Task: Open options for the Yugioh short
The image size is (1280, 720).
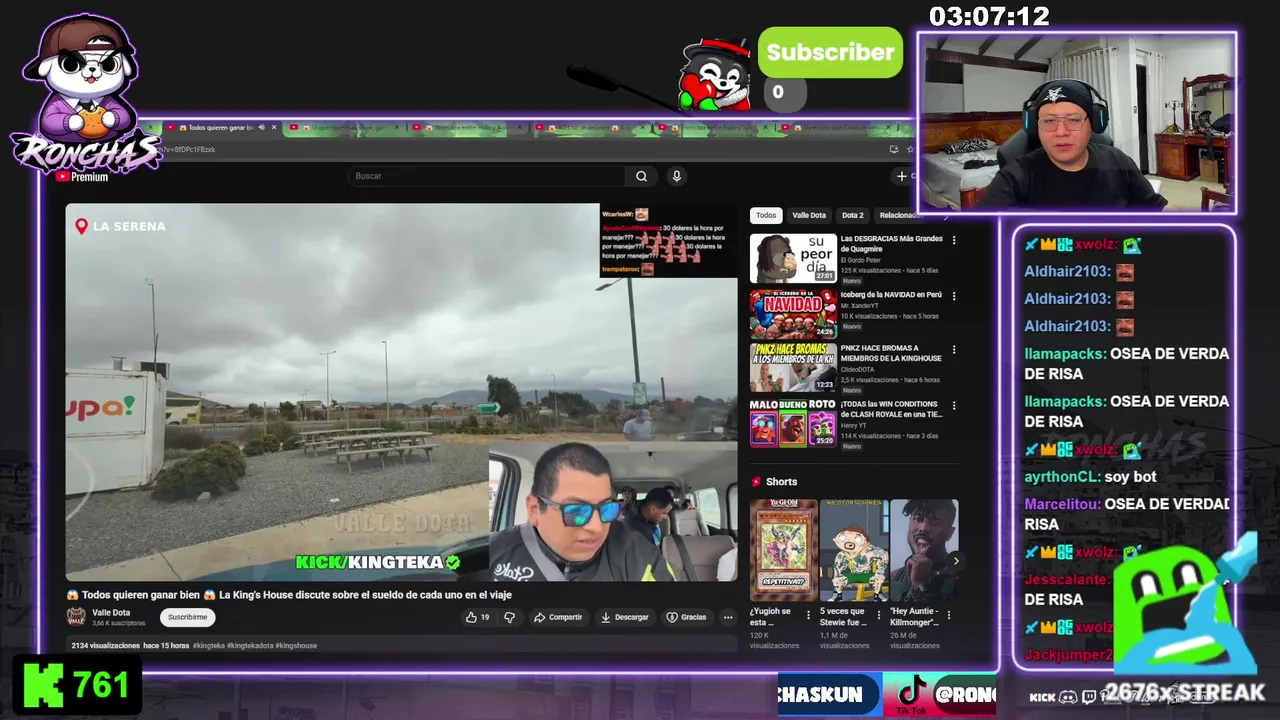Action: pyautogui.click(x=810, y=616)
